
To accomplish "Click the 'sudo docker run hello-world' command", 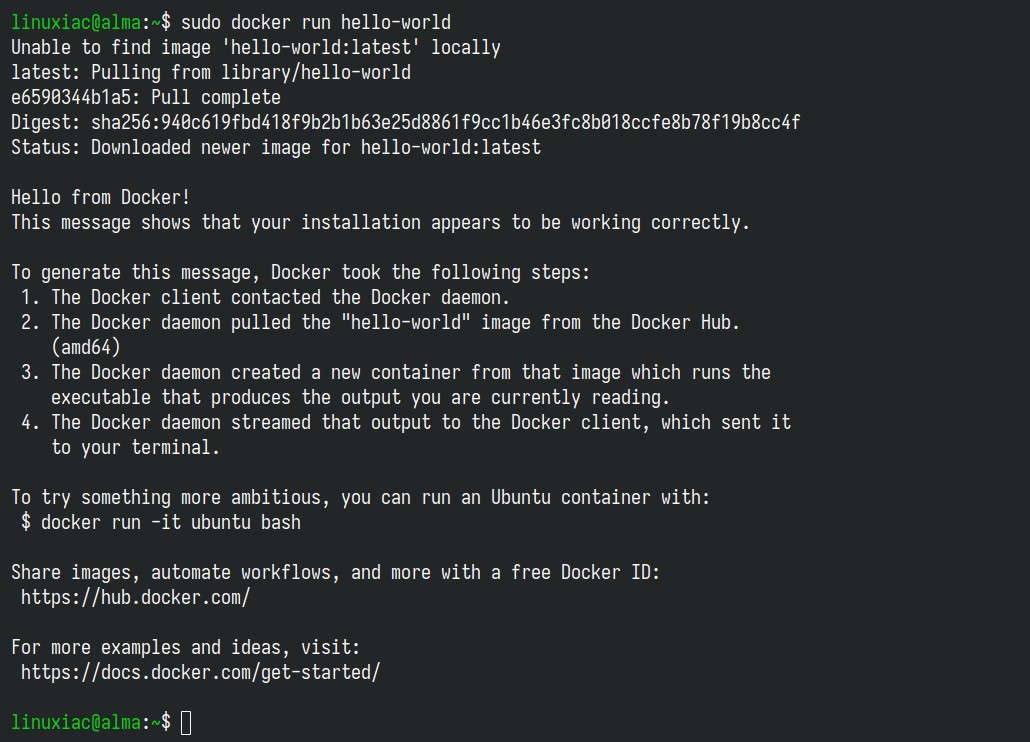I will click(316, 22).
